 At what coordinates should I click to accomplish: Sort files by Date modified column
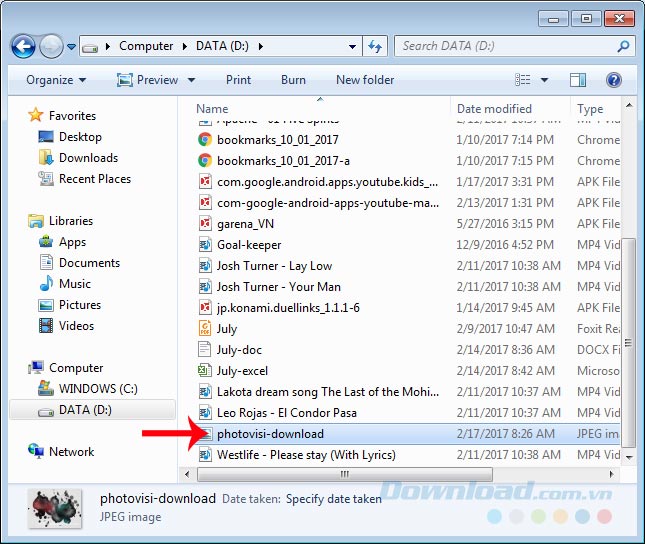pyautogui.click(x=494, y=108)
